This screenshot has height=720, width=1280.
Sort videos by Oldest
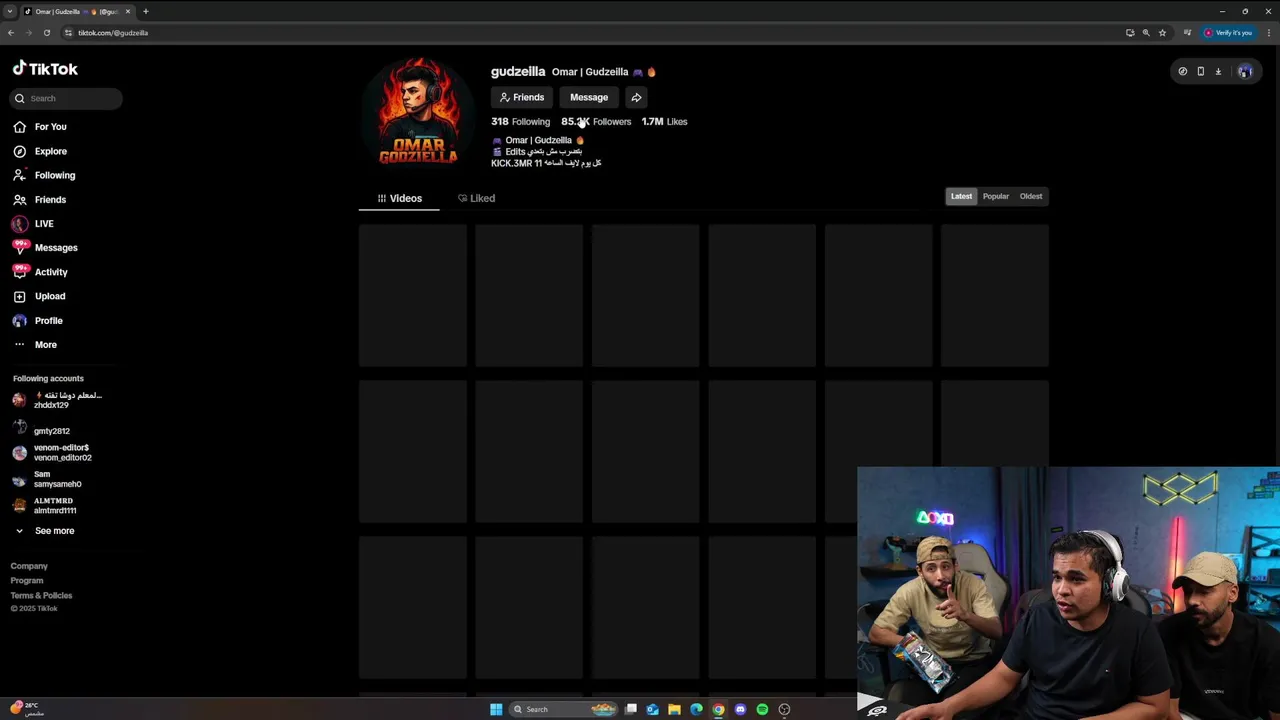pos(1031,196)
